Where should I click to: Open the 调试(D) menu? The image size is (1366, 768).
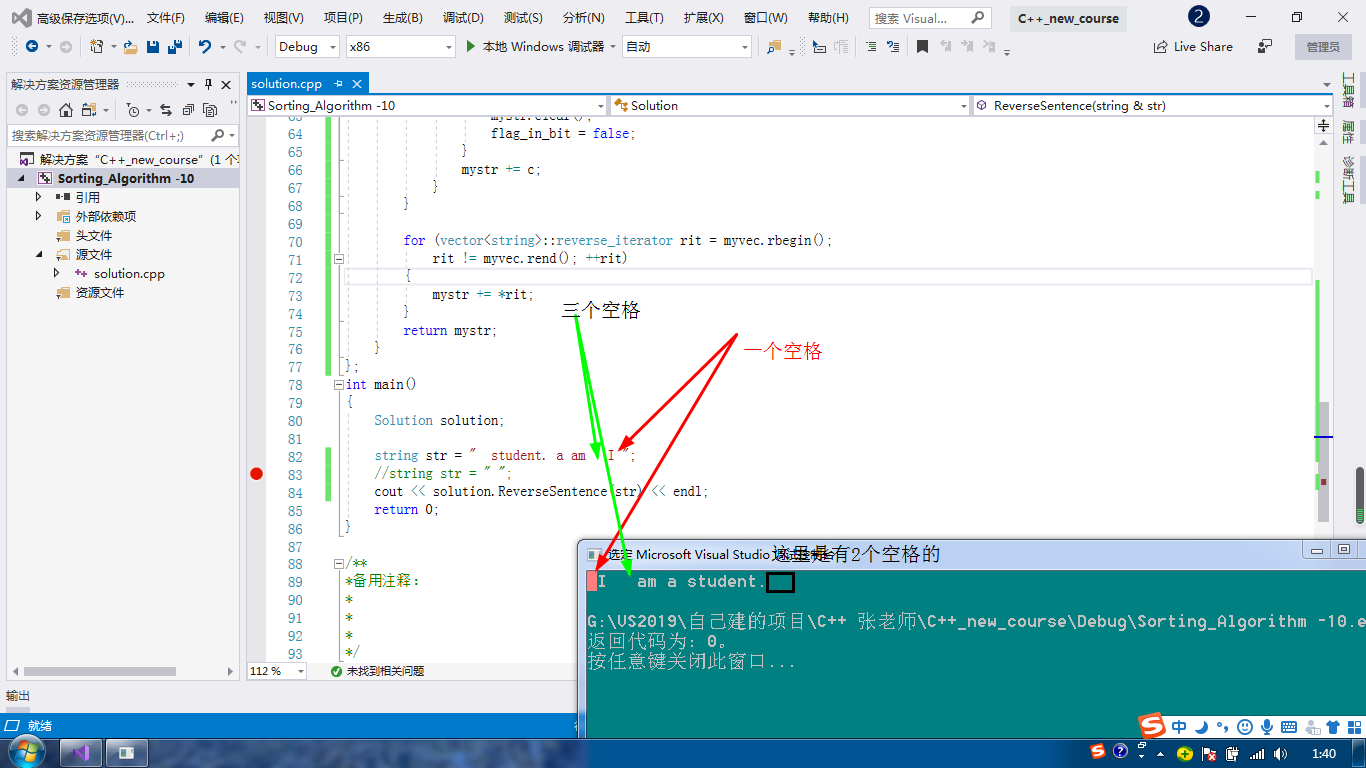click(463, 18)
